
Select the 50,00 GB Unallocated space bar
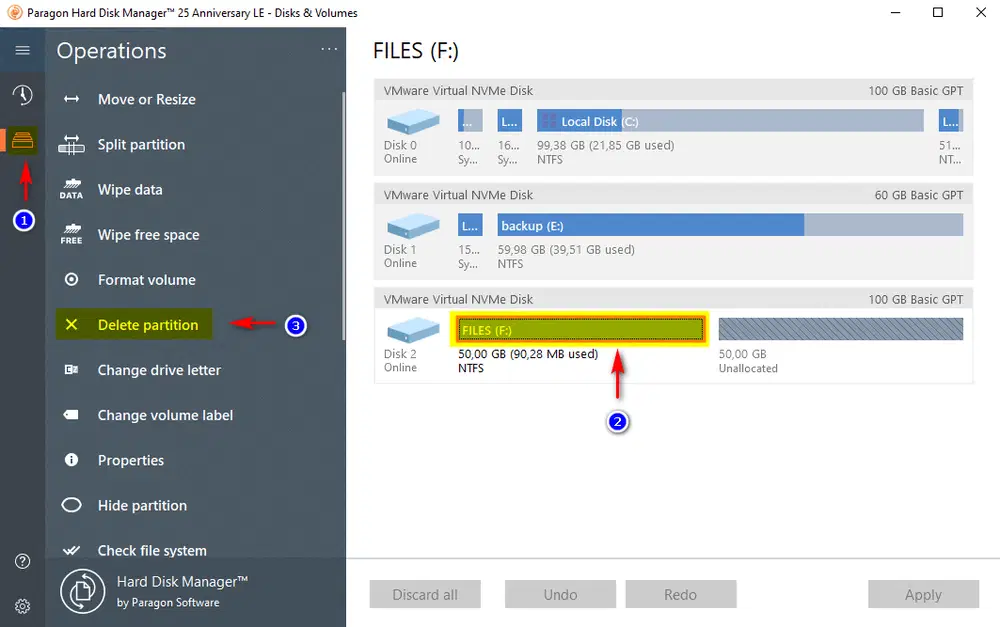841,329
